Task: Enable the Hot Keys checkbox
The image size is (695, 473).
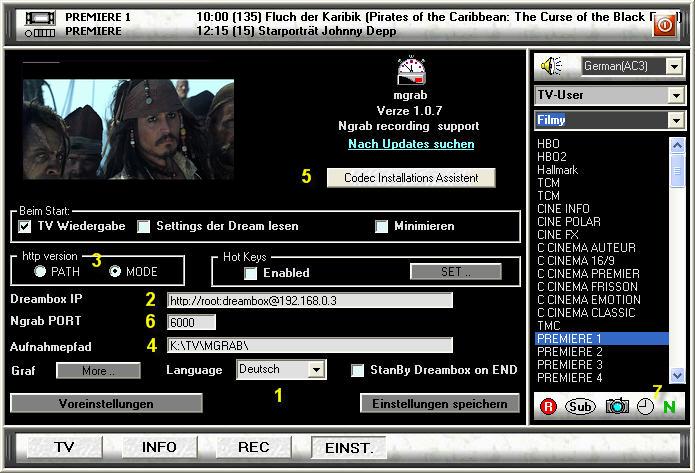Action: [250, 274]
